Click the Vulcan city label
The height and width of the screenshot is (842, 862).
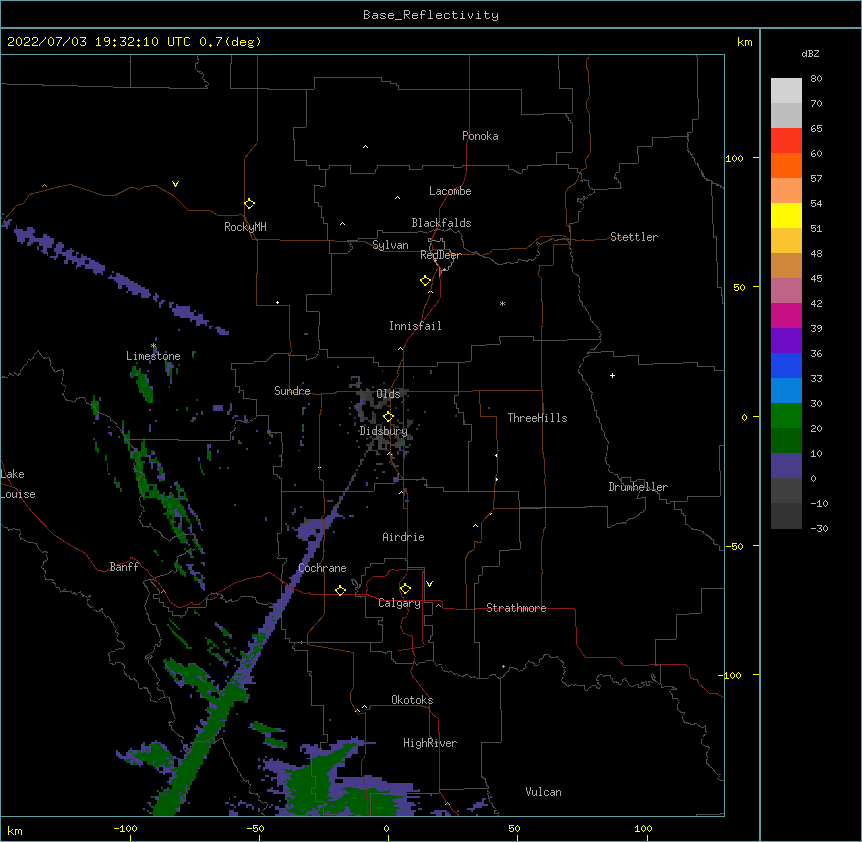click(x=543, y=792)
